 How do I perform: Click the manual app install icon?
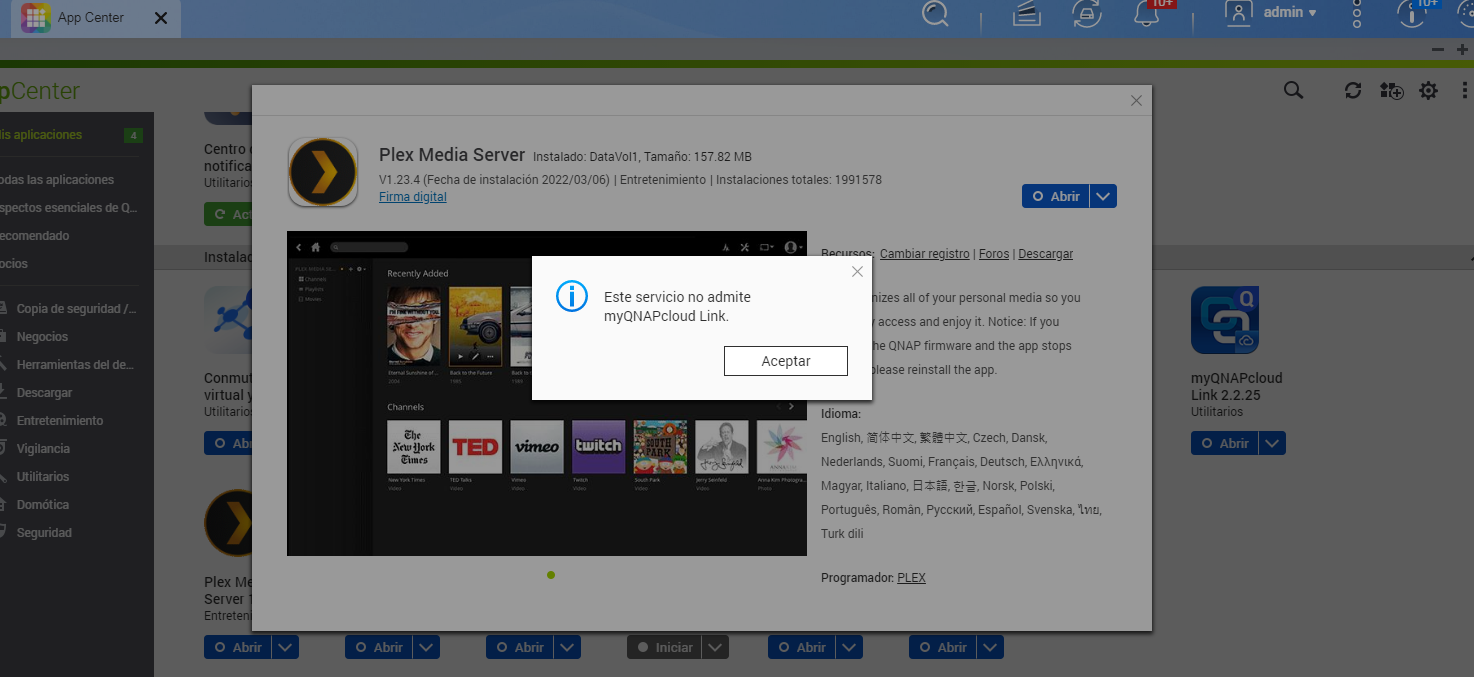(1390, 91)
